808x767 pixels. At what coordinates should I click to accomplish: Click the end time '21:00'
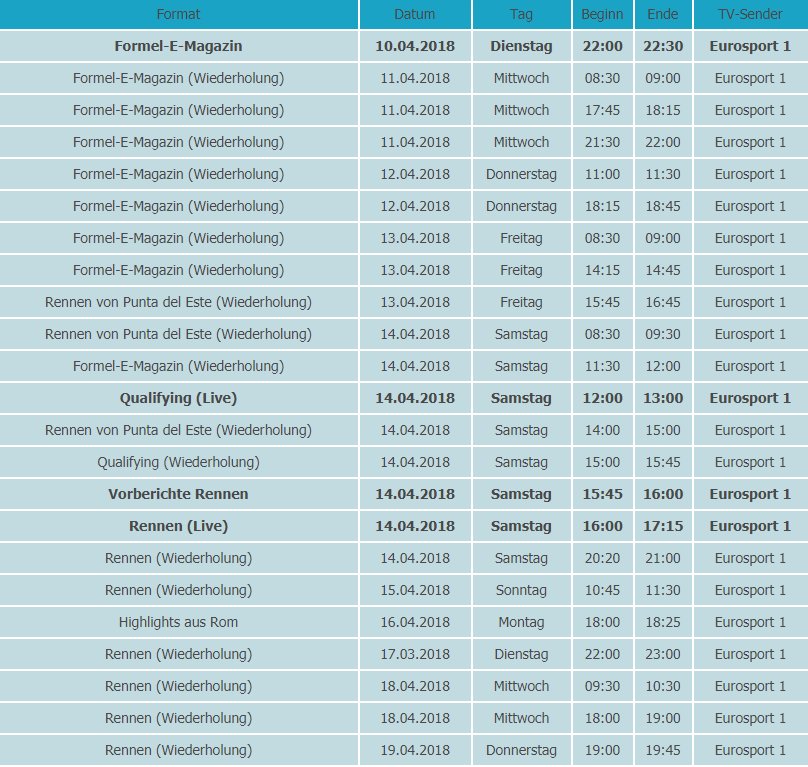point(663,558)
